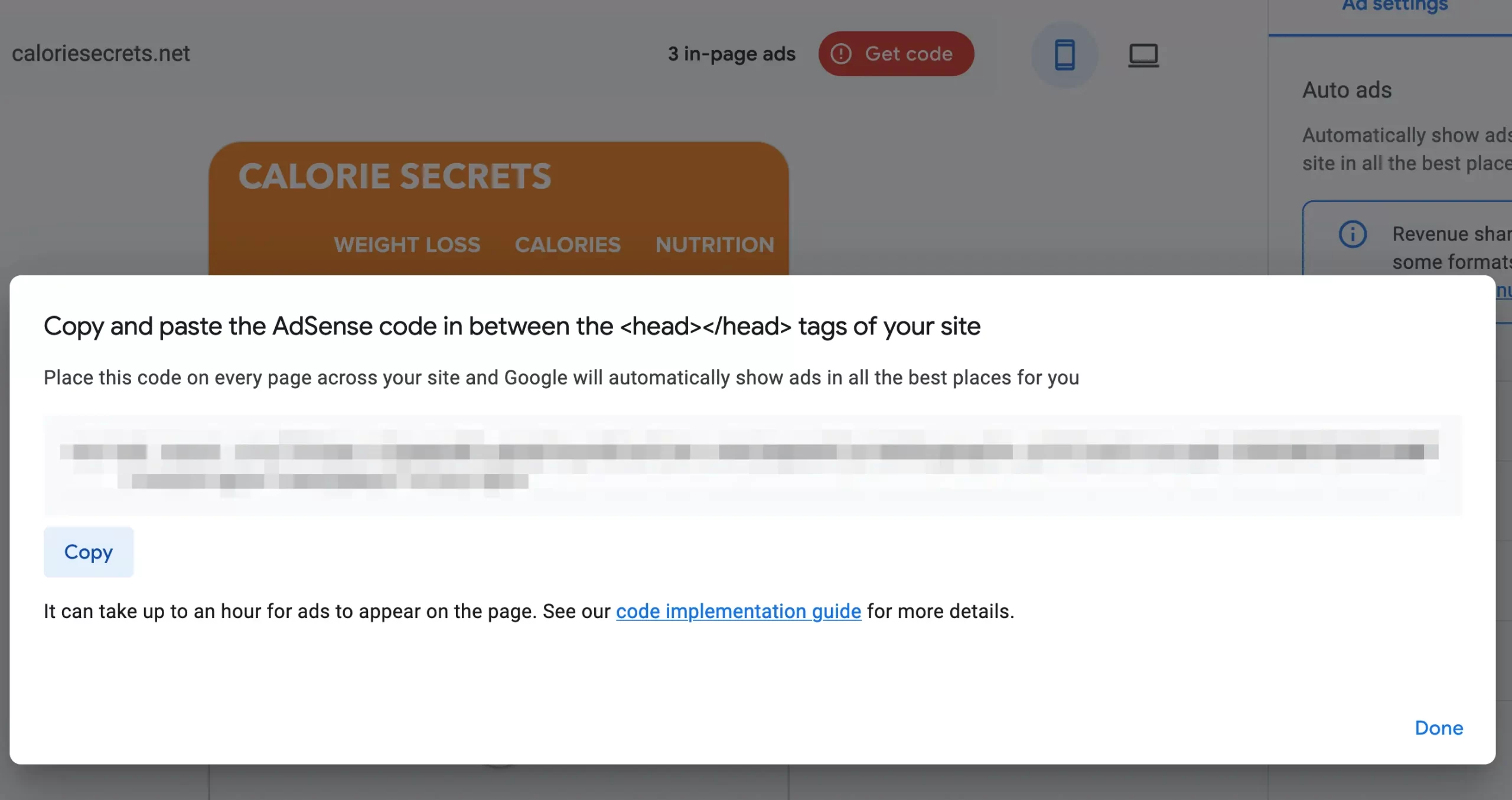Image resolution: width=1512 pixels, height=800 pixels.
Task: Open the CALORIES menu item
Action: click(568, 245)
